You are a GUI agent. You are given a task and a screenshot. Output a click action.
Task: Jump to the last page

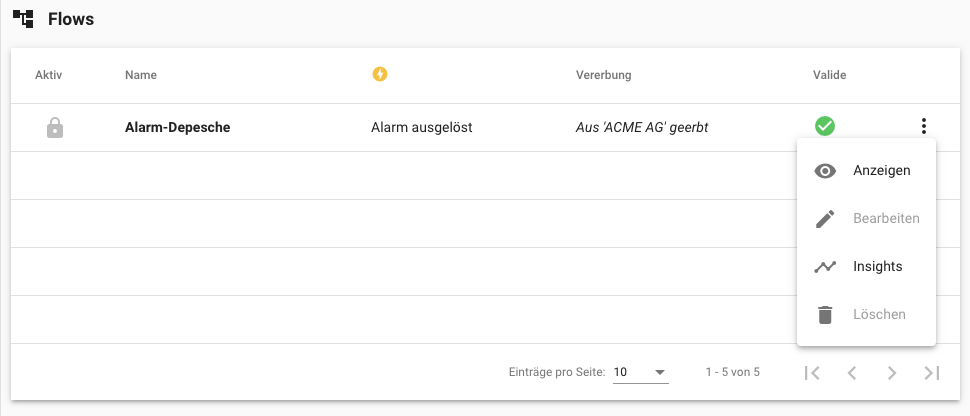coord(932,373)
